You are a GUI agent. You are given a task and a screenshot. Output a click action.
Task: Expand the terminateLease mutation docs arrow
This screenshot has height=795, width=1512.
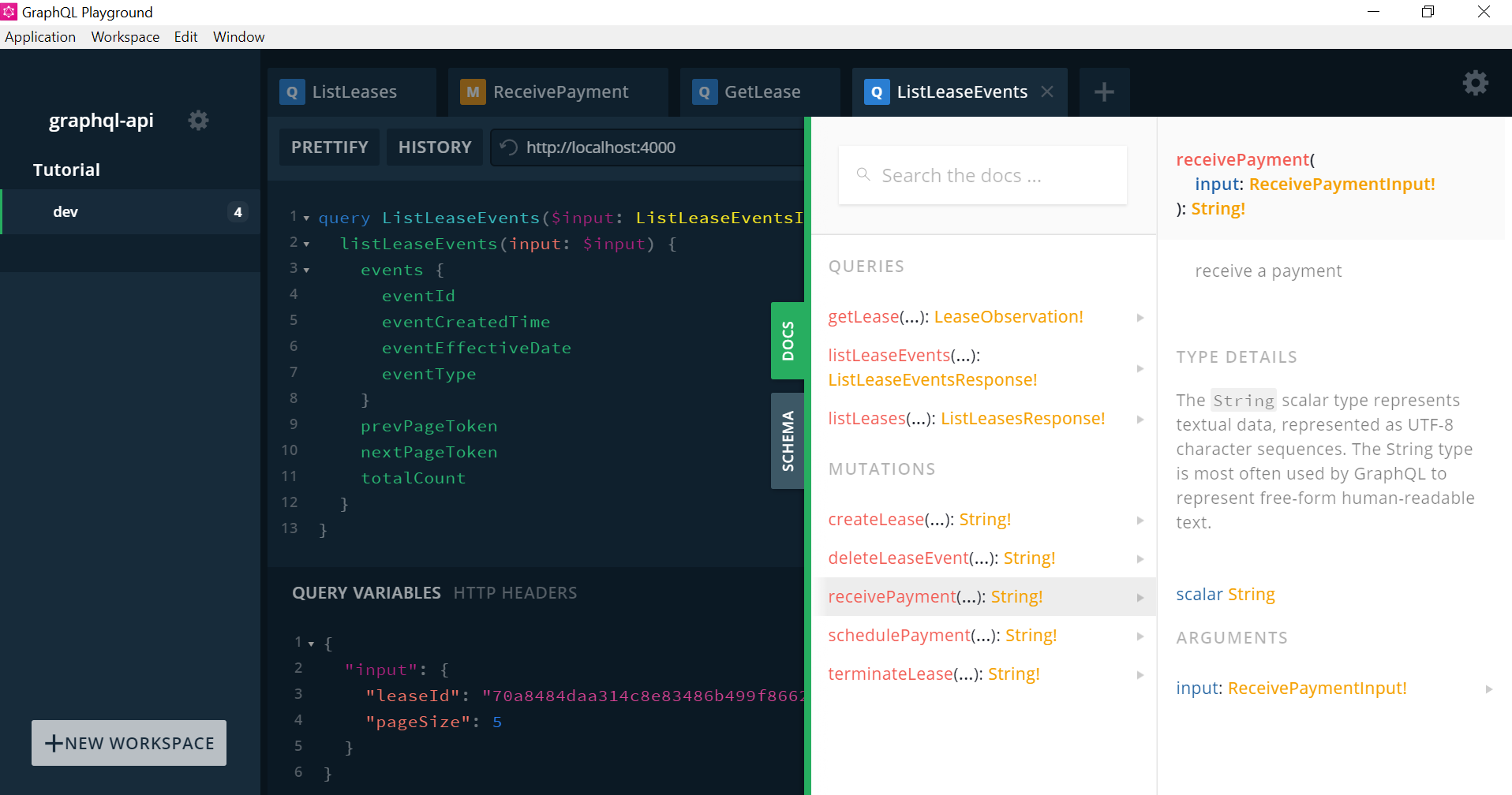[1140, 674]
